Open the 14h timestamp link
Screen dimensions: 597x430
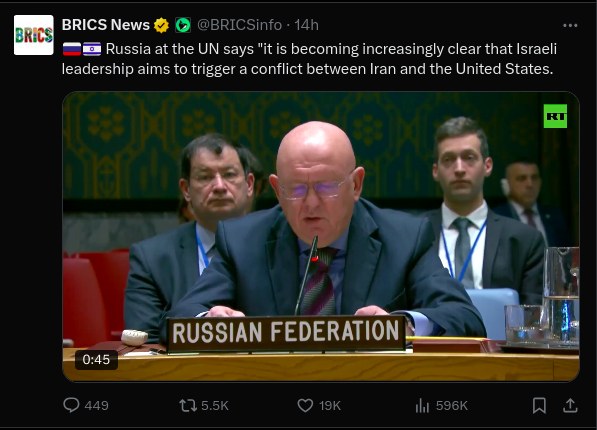click(306, 25)
